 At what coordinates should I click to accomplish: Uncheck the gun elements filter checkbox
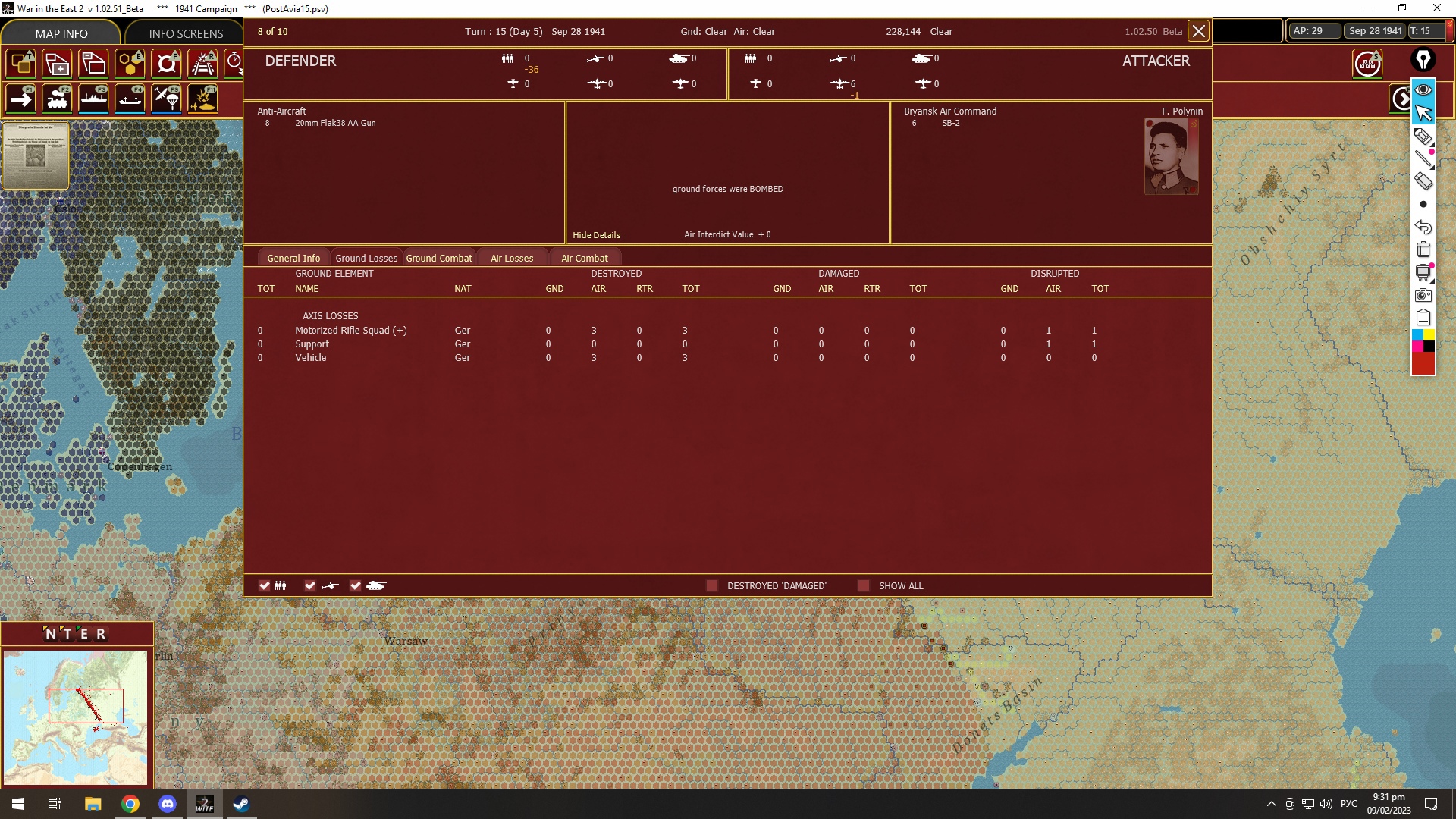pos(310,585)
